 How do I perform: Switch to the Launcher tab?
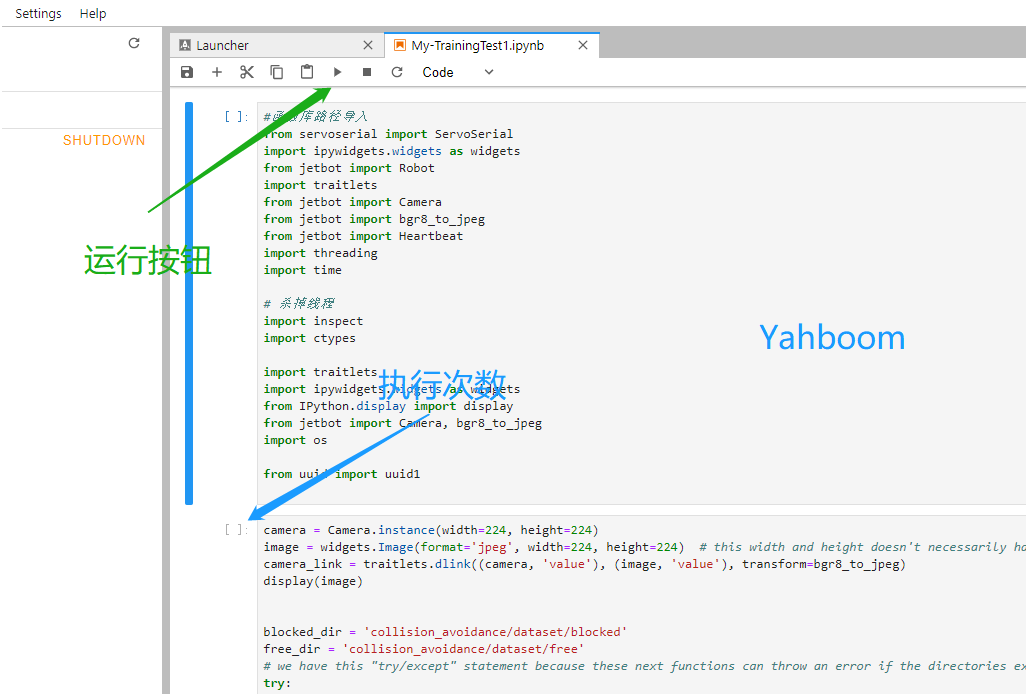tap(277, 45)
